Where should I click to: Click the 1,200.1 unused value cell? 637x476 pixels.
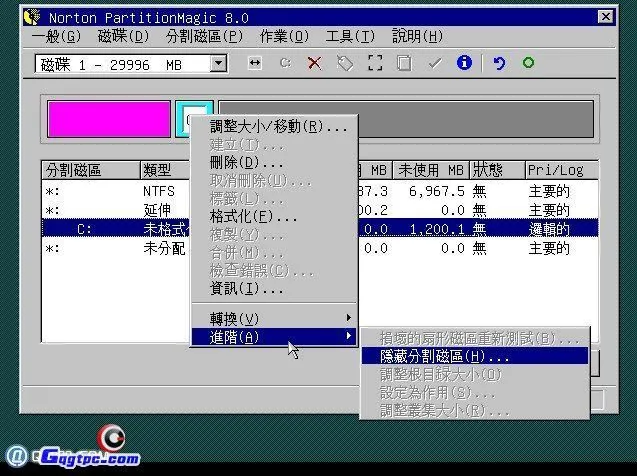[x=437, y=229]
